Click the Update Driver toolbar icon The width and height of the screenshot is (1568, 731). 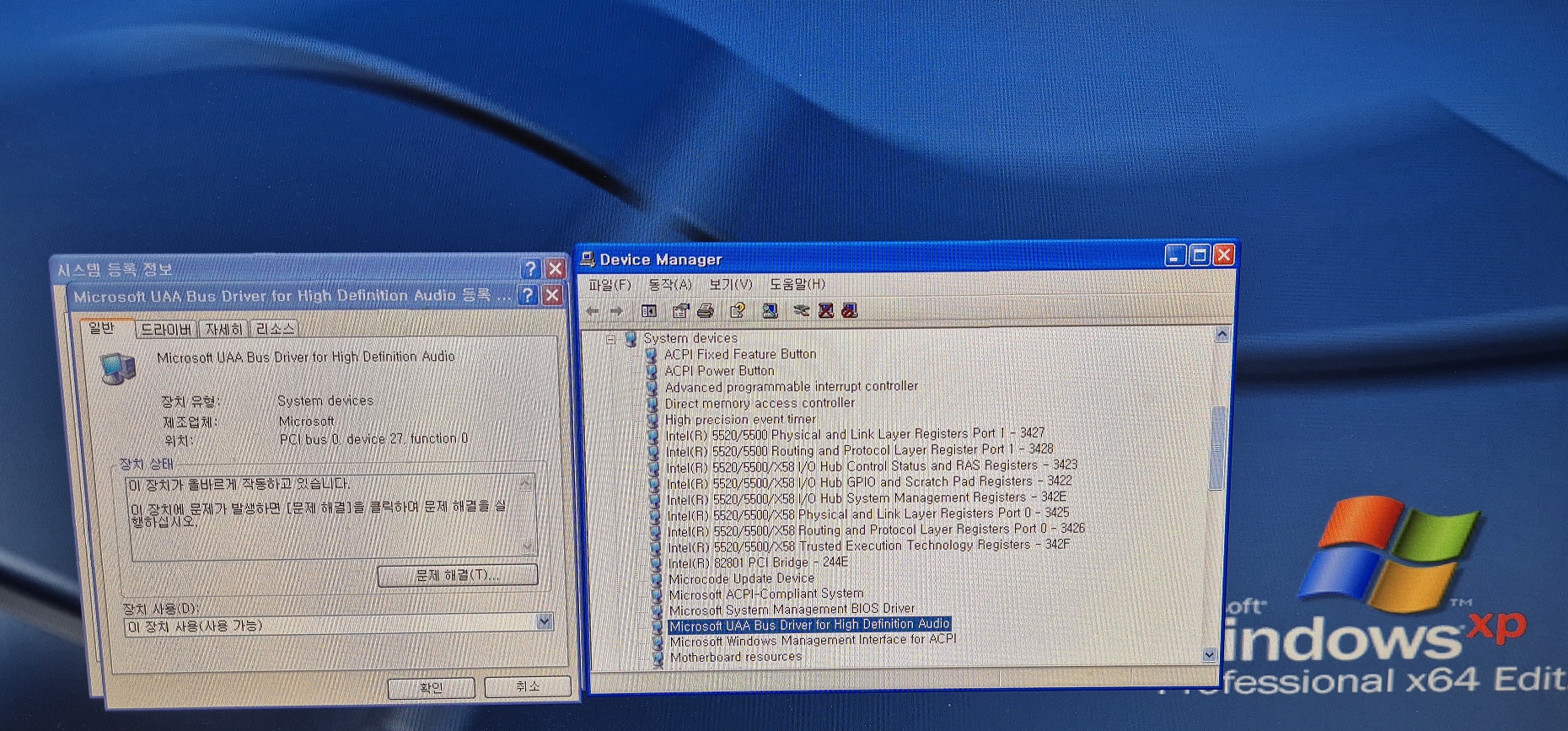(801, 310)
